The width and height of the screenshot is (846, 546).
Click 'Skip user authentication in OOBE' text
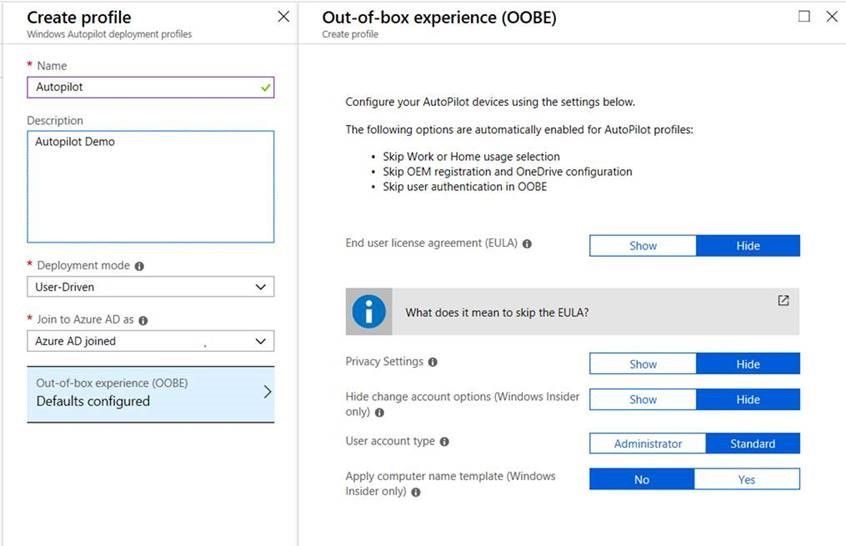pyautogui.click(x=465, y=187)
